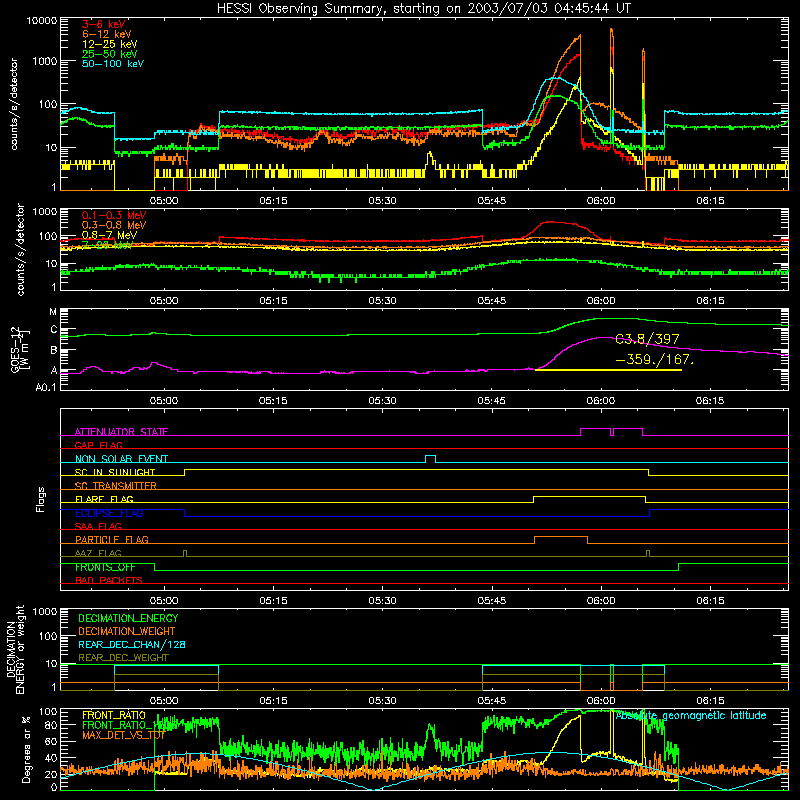Click the yellow 0.8-7 MeV legend label
This screenshot has height=800, width=800.
tap(109, 235)
